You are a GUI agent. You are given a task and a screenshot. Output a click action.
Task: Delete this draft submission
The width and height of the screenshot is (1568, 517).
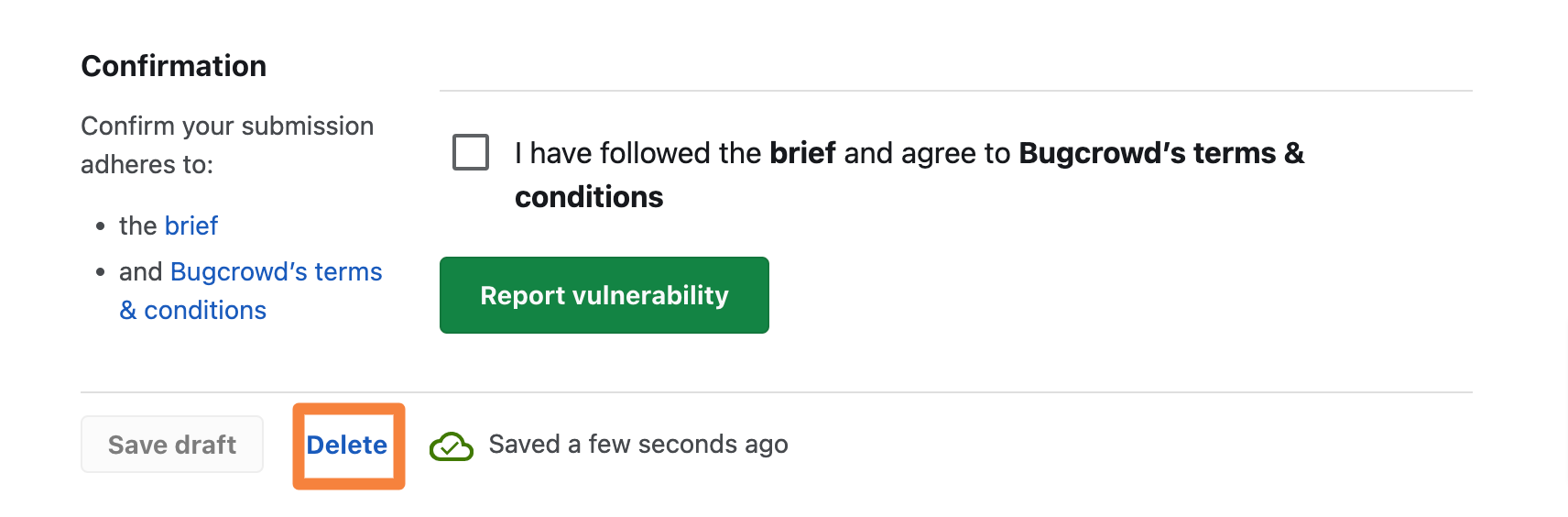pos(347,445)
